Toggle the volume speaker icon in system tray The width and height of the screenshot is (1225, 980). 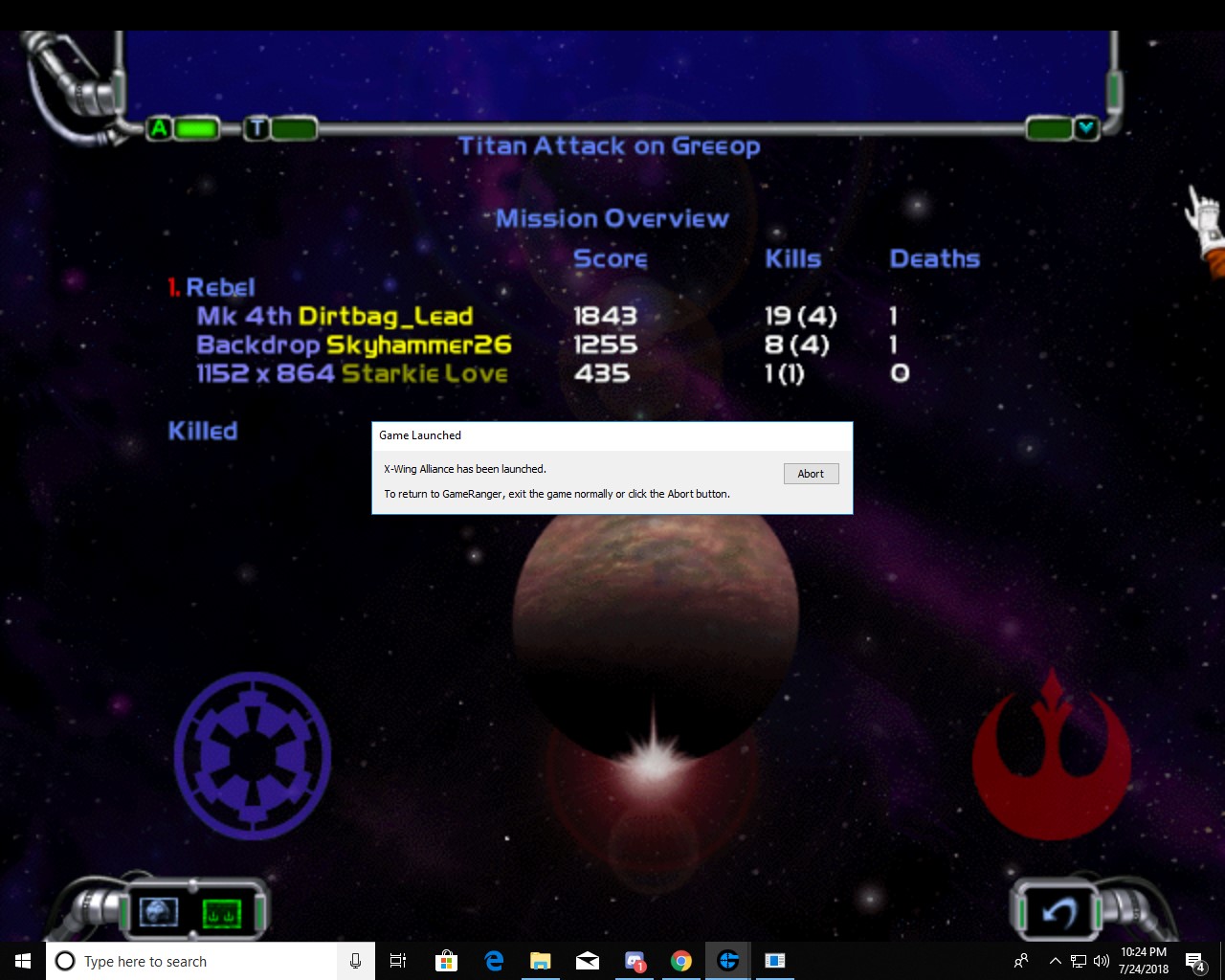pos(1102,961)
